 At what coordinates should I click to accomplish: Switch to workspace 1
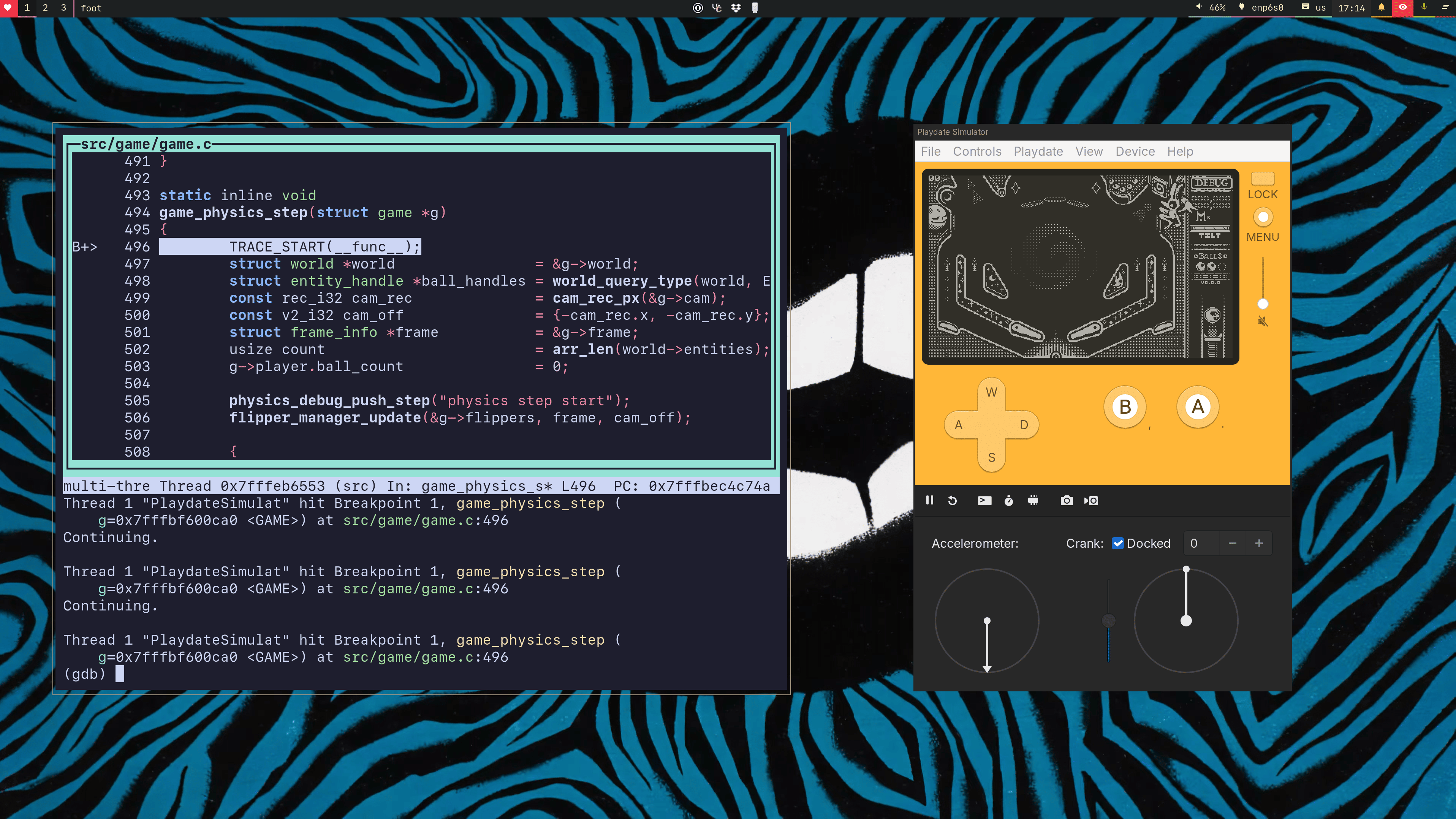[27, 8]
